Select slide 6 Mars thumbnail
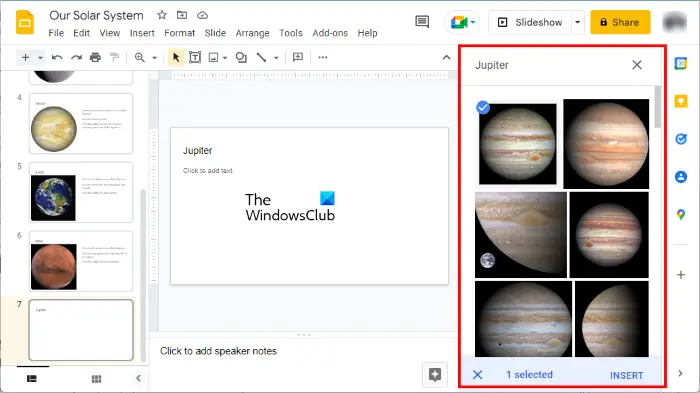Screen dimensions: 700x393 coord(81,261)
